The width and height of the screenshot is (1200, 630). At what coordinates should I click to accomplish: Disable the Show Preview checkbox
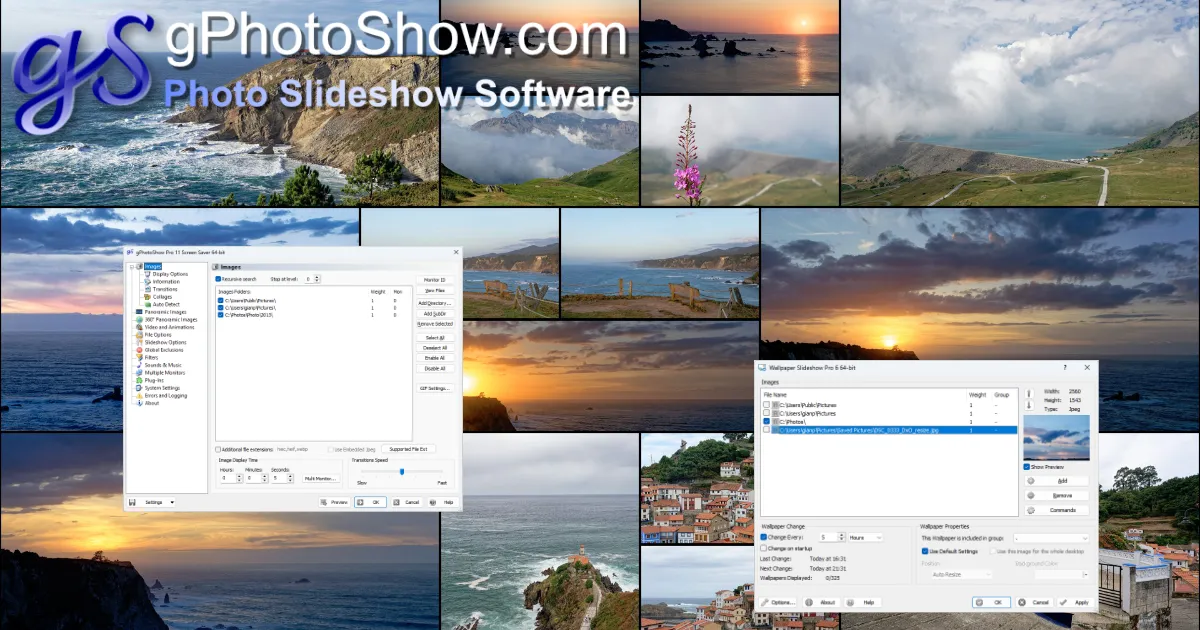pyautogui.click(x=1027, y=467)
